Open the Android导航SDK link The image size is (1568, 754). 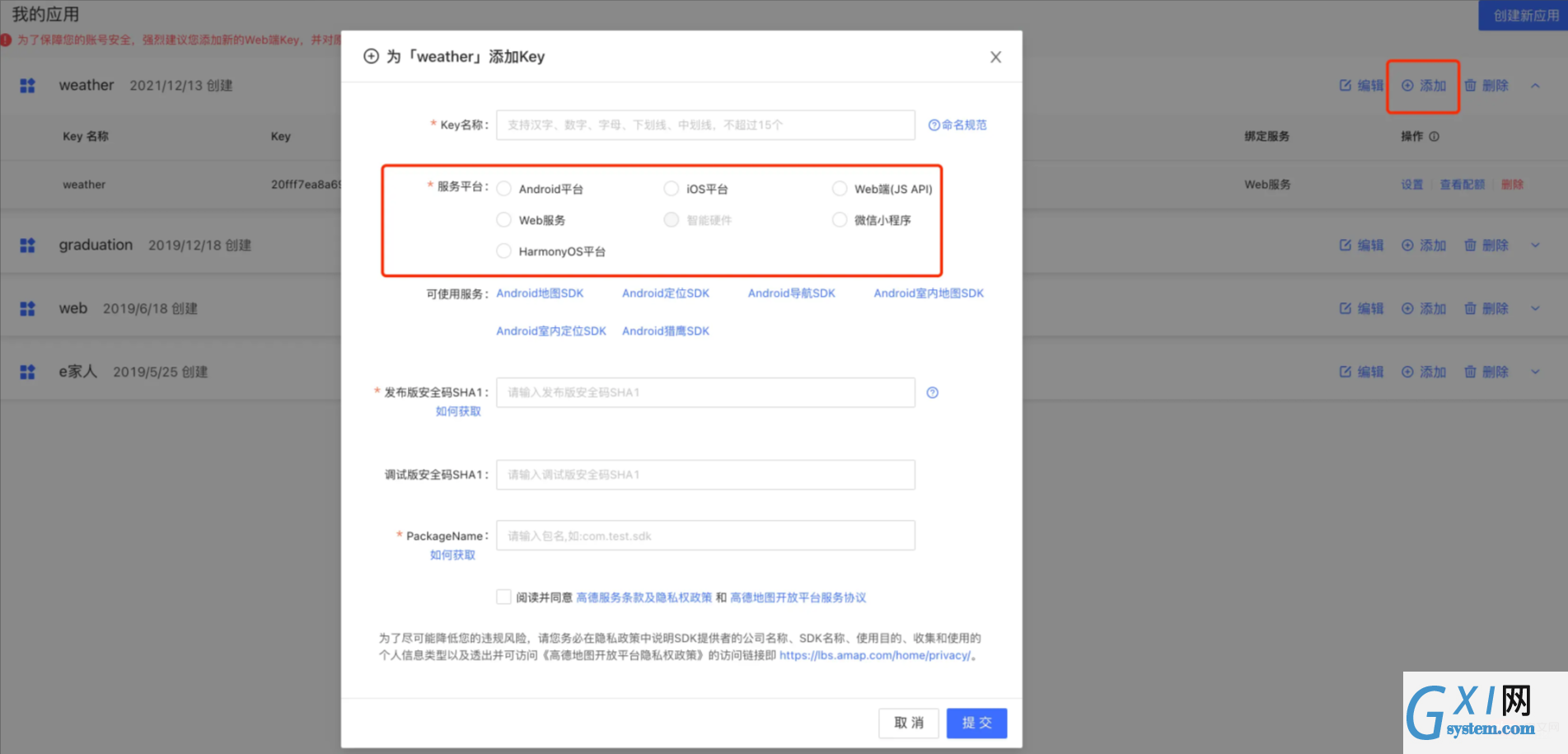coord(792,293)
